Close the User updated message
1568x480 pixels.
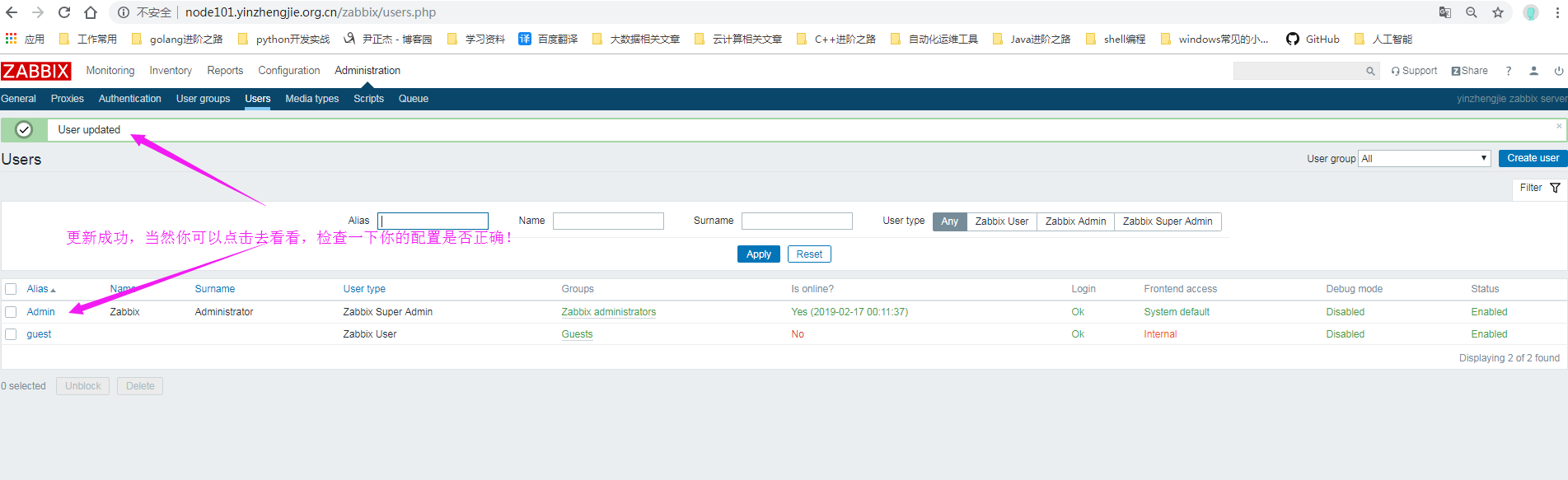pyautogui.click(x=1559, y=126)
